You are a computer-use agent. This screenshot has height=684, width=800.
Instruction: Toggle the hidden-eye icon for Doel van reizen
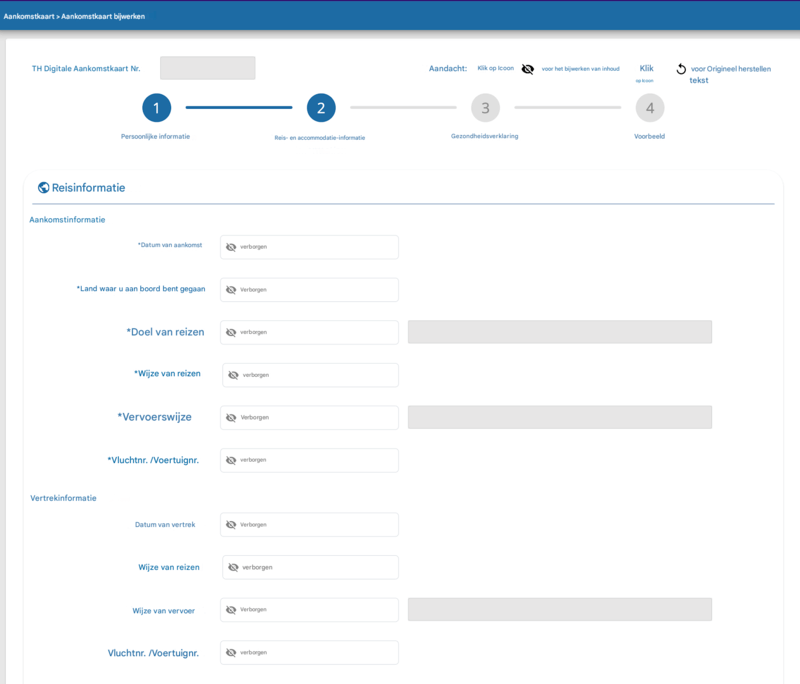tap(231, 333)
